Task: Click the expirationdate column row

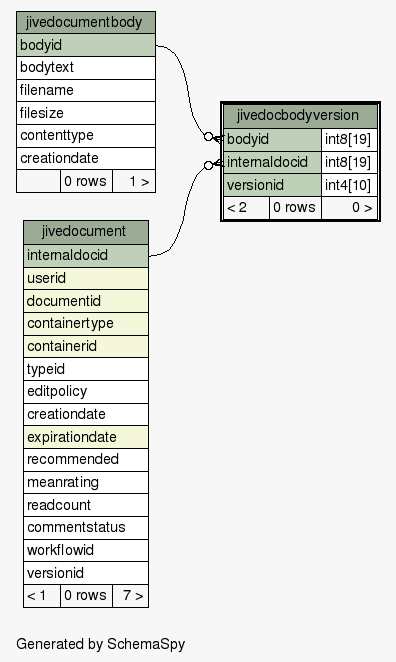Action: (86, 437)
